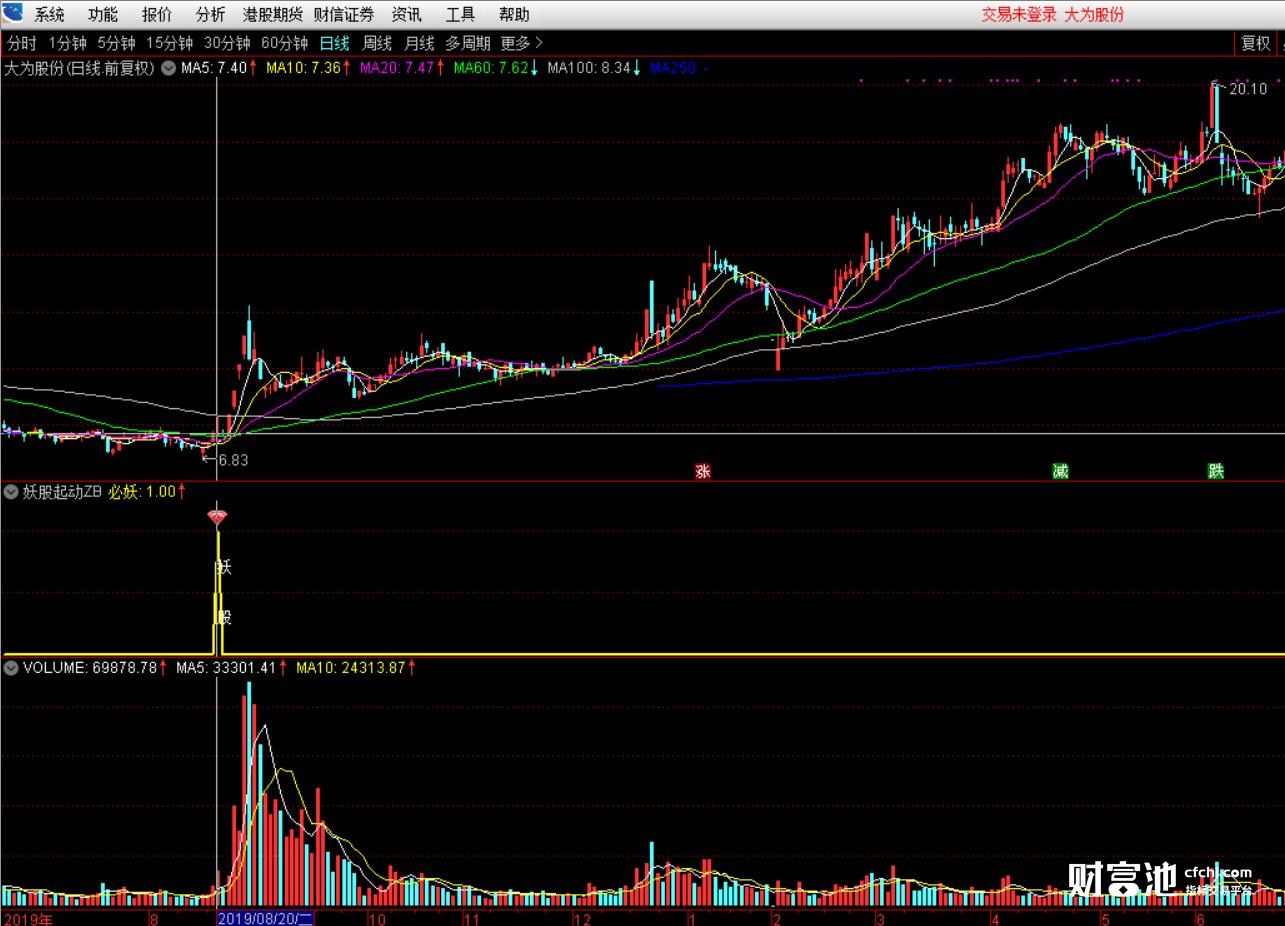Click the application logo icon at top-left
Viewport: 1285px width, 926px height.
point(11,13)
